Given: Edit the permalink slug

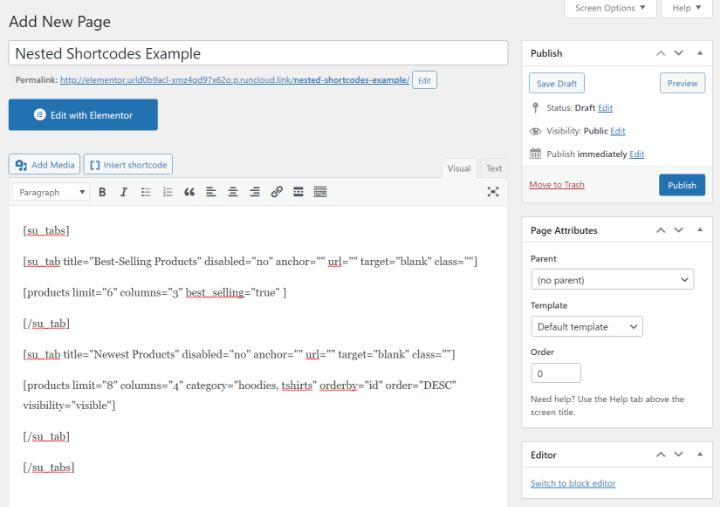Looking at the screenshot, I should point(424,80).
